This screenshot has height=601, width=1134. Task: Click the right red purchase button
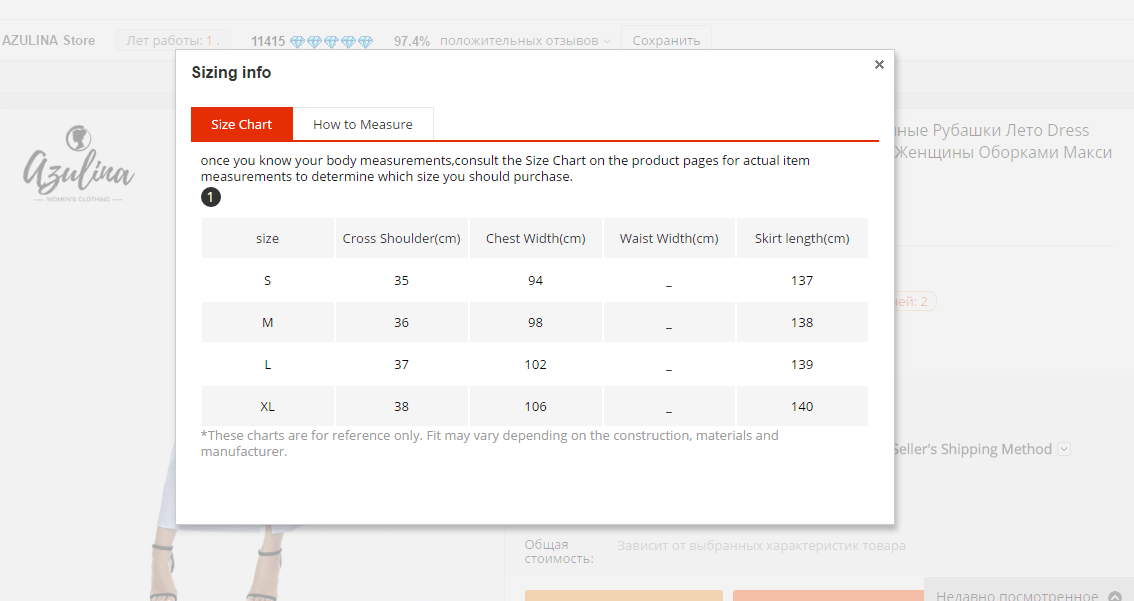coord(828,596)
